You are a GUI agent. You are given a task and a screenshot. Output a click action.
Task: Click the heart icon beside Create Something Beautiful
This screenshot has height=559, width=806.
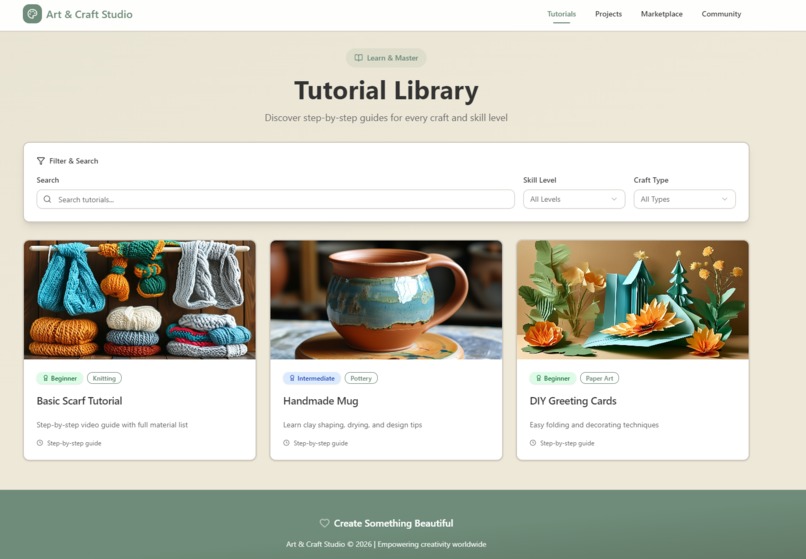pyautogui.click(x=324, y=523)
